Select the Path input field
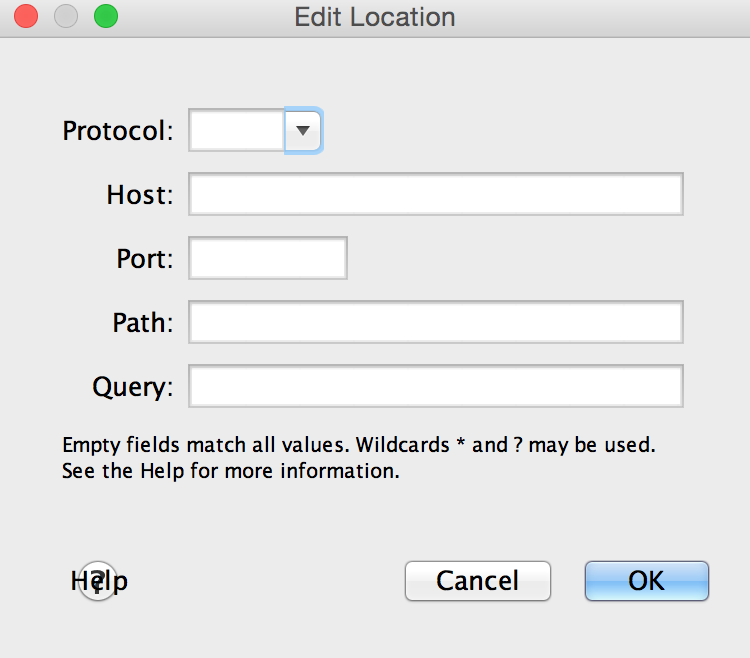Image resolution: width=750 pixels, height=658 pixels. coord(435,322)
